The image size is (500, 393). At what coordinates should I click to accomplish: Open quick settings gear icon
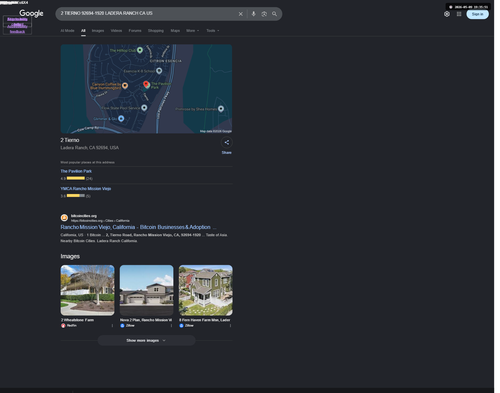447,14
